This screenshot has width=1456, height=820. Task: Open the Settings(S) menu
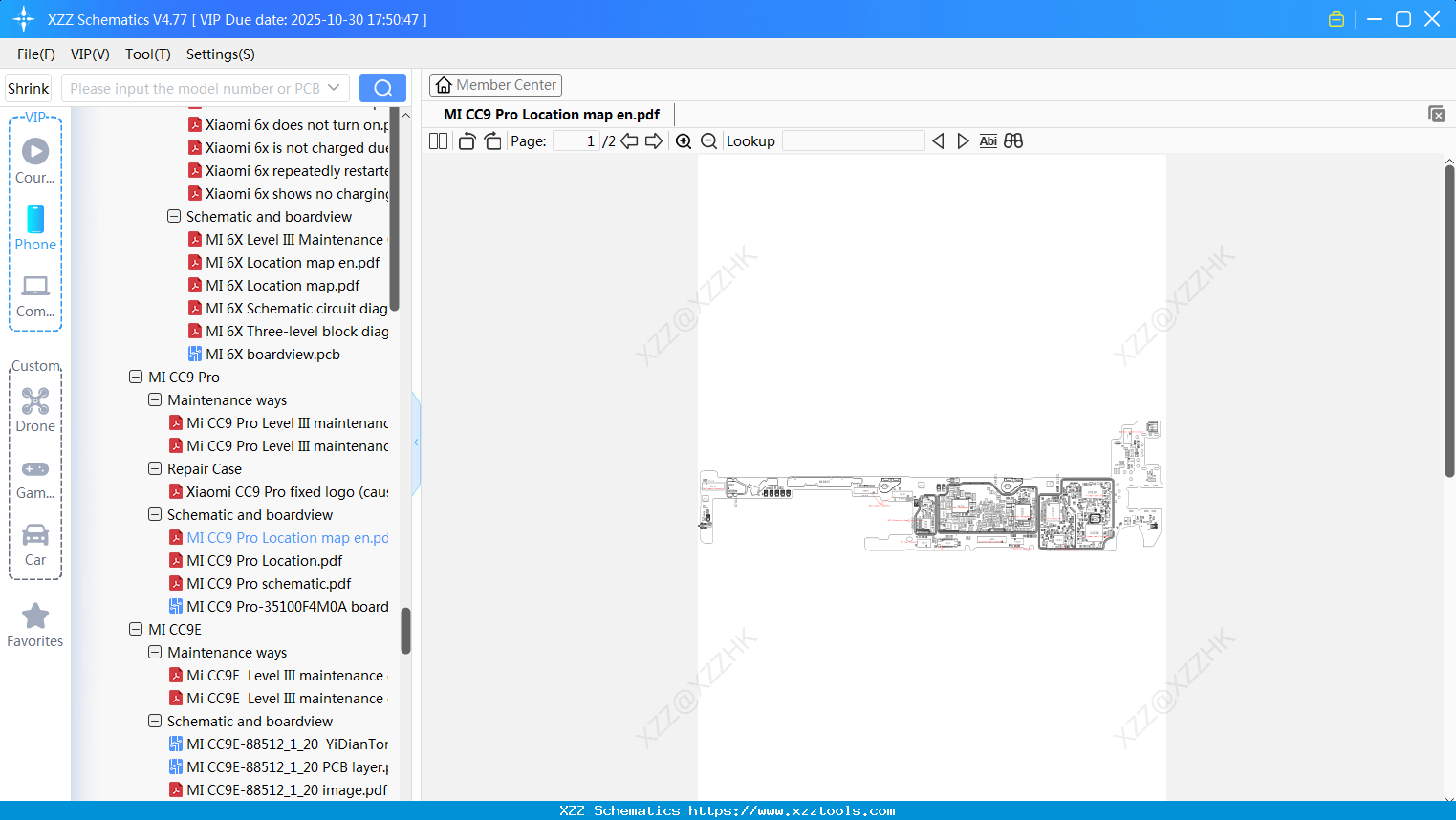(x=221, y=54)
